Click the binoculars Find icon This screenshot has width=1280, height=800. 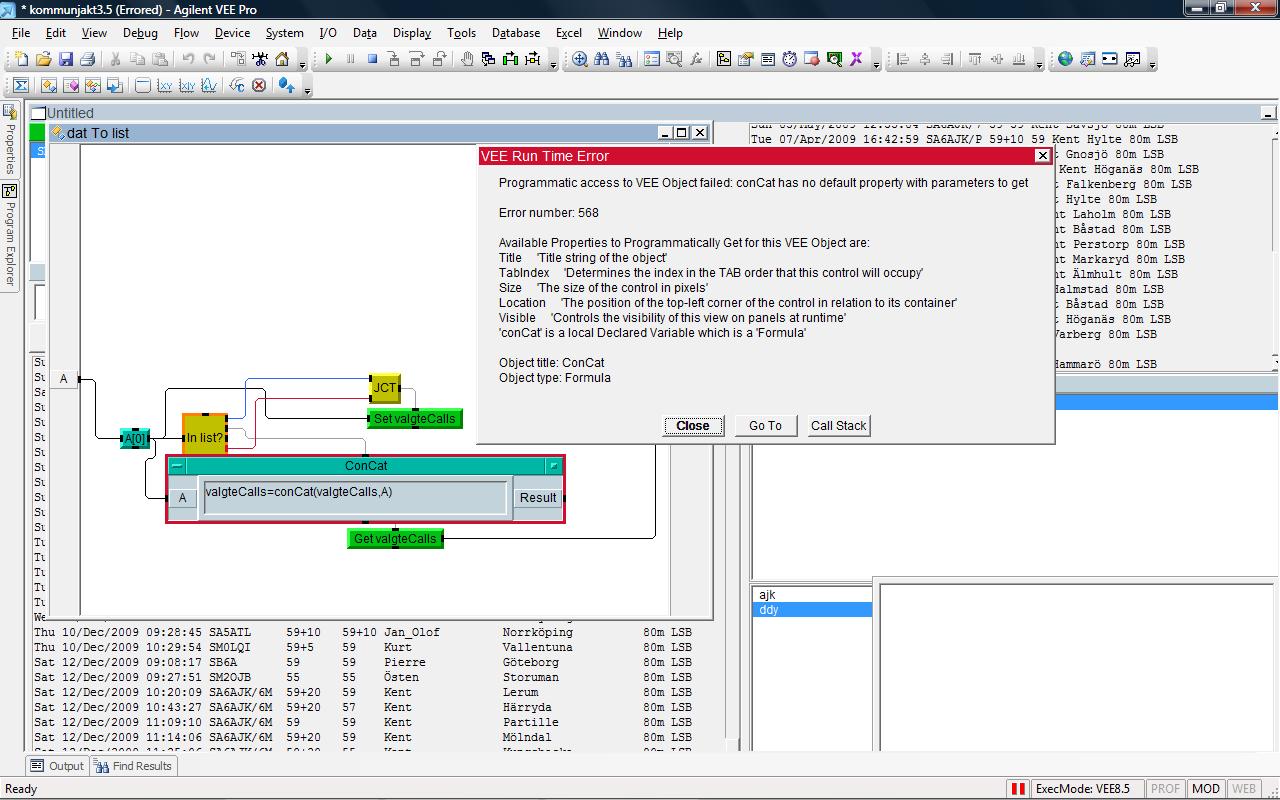tap(601, 59)
